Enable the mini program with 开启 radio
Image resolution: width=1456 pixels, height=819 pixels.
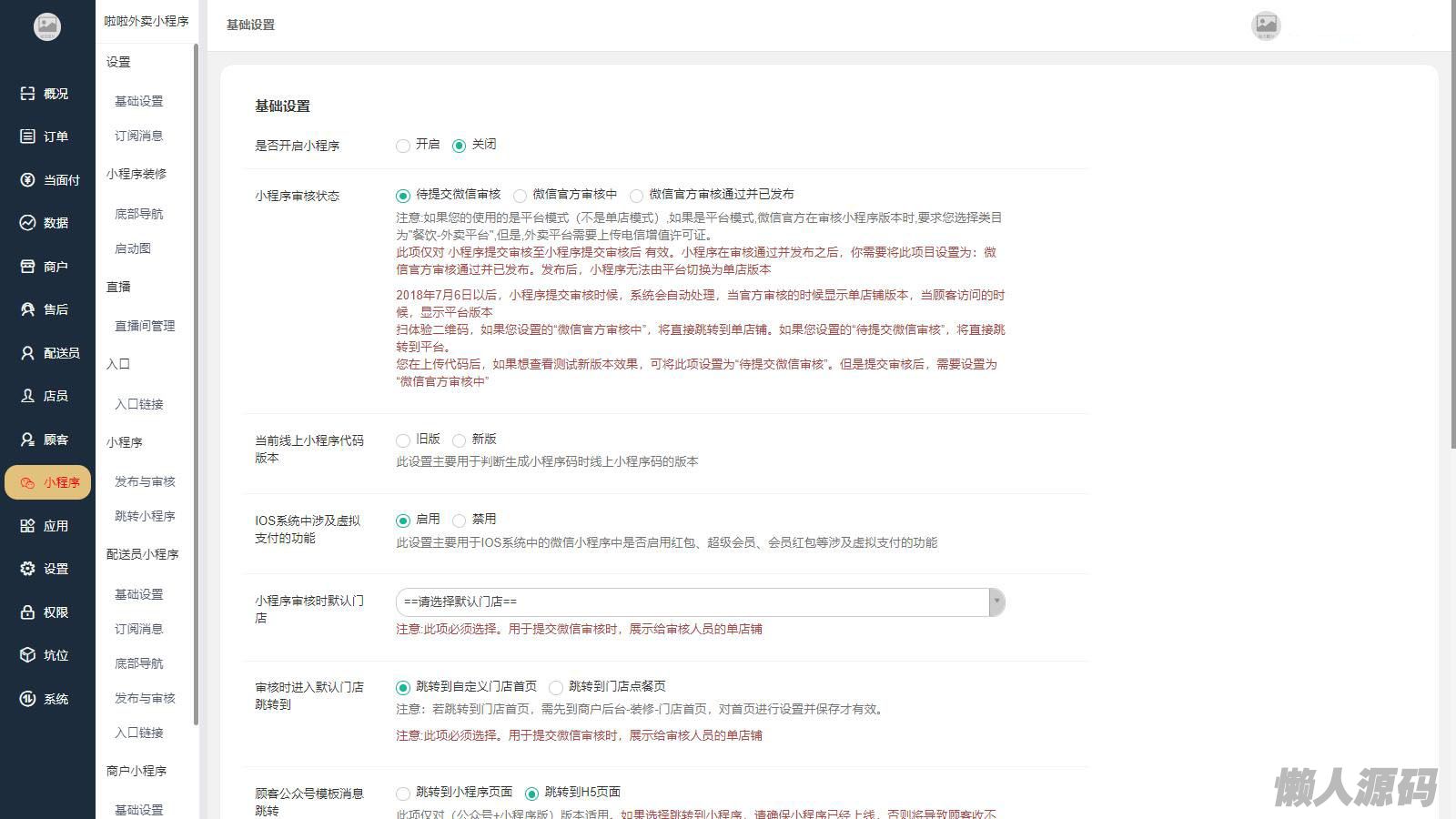(x=403, y=146)
